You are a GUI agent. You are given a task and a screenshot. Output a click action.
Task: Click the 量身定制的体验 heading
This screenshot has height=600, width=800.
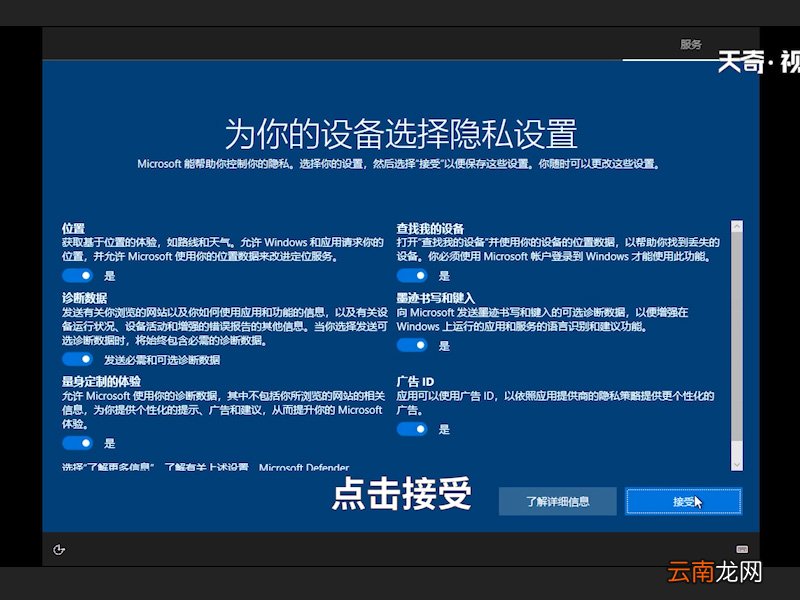click(x=101, y=381)
